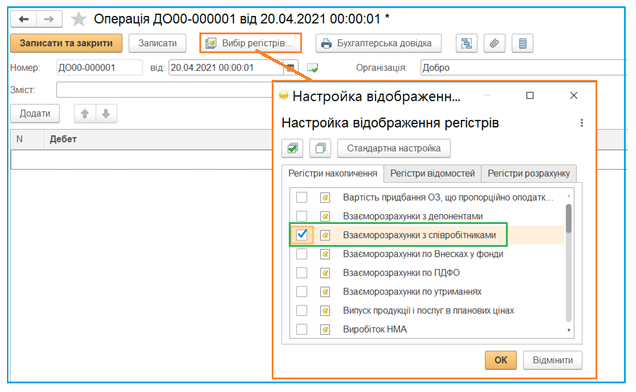Maximize the Настройка відображення dialog

(530, 95)
